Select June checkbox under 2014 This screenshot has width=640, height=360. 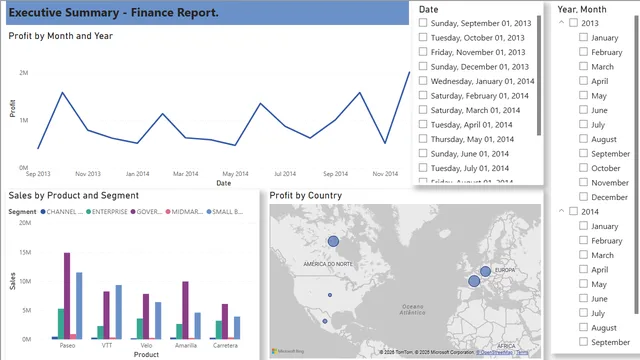click(x=583, y=298)
